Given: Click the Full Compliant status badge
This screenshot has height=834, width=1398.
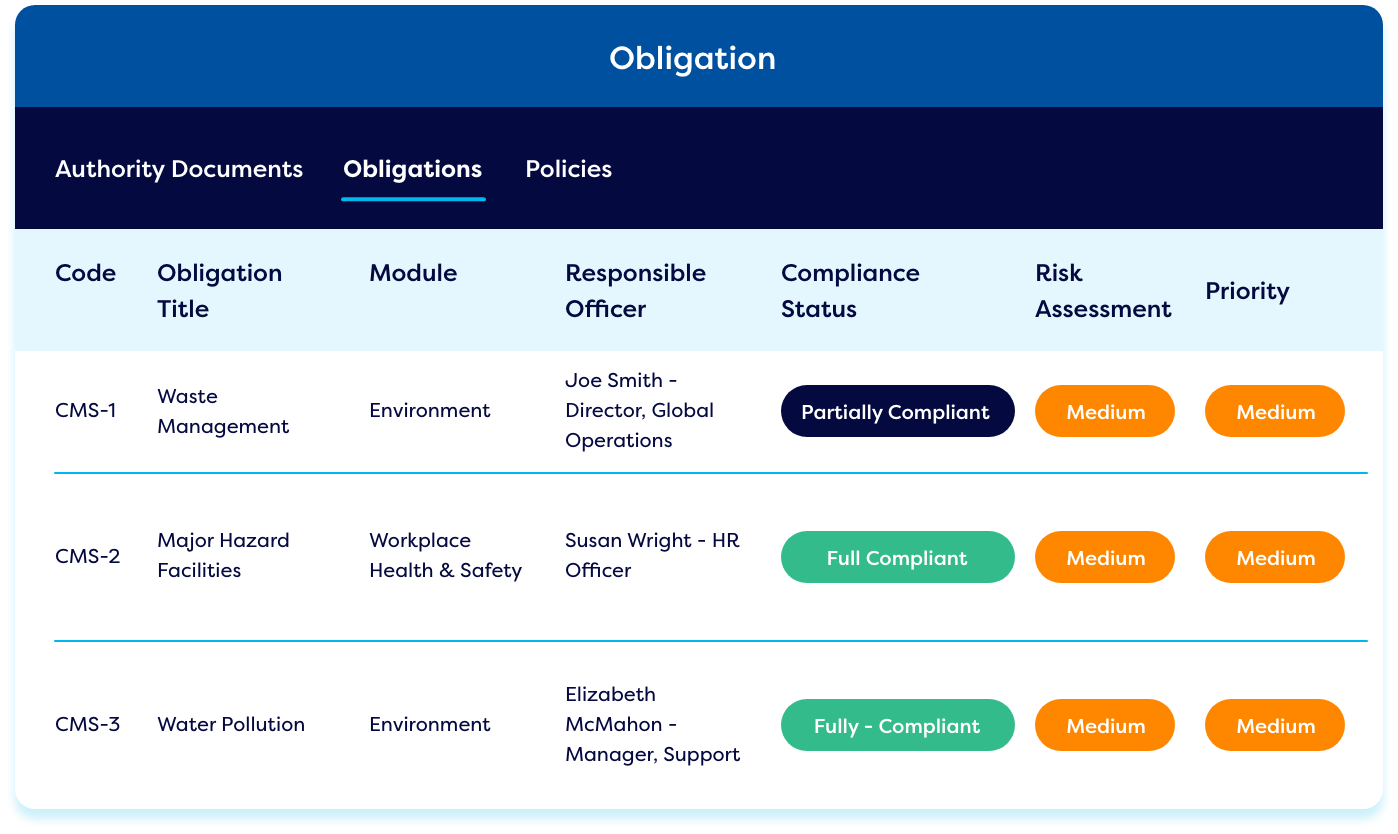Looking at the screenshot, I should (898, 557).
